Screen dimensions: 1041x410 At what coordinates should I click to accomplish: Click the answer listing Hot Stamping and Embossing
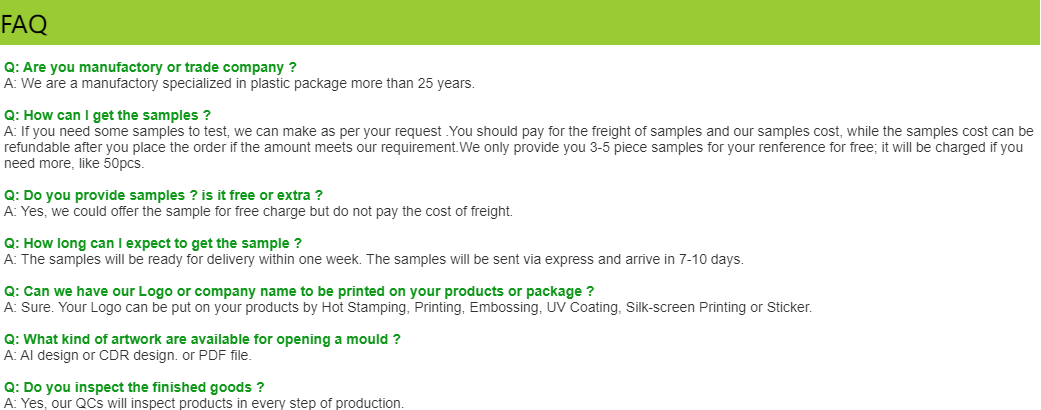[408, 307]
